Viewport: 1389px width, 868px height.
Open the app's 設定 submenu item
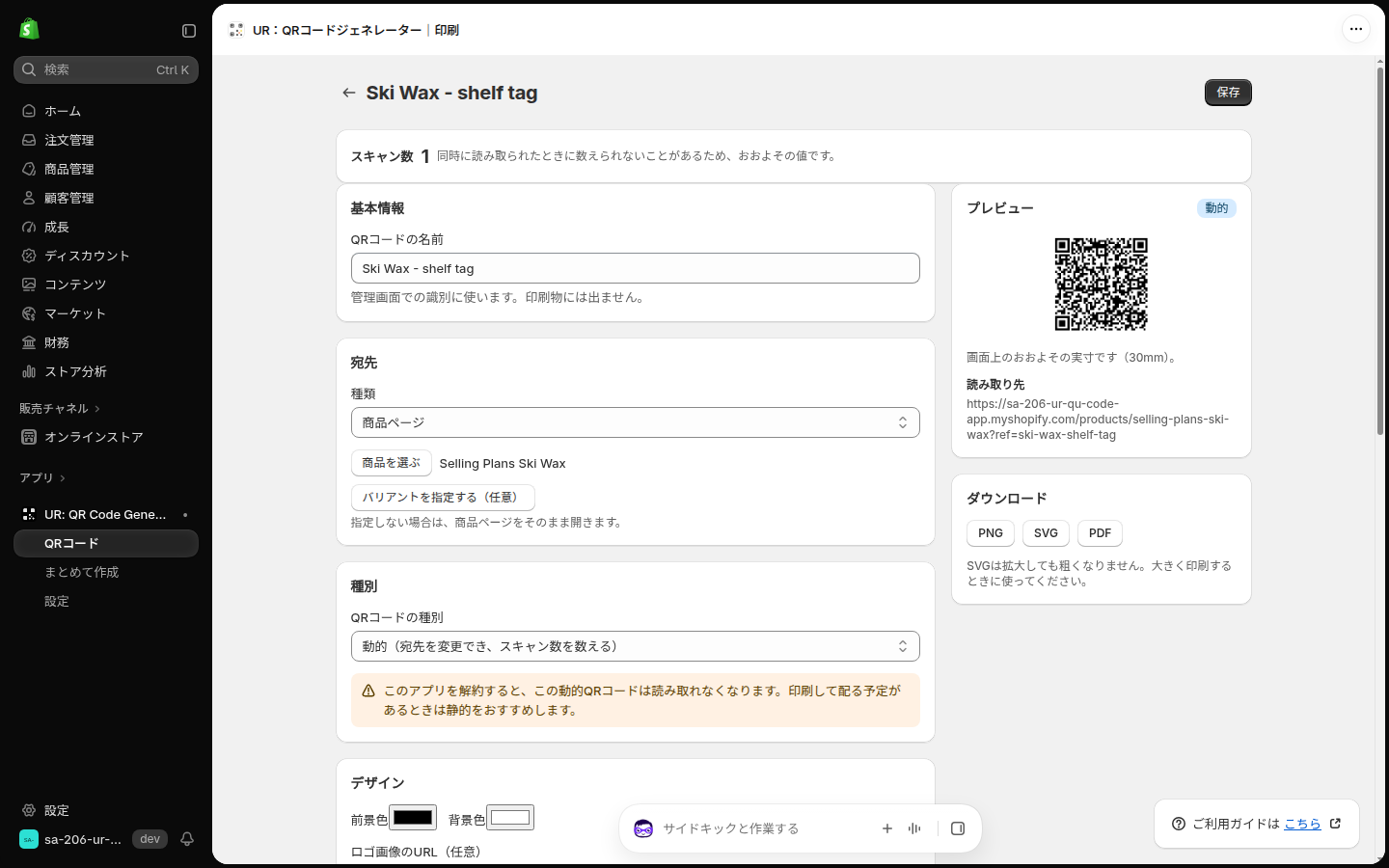[106, 601]
